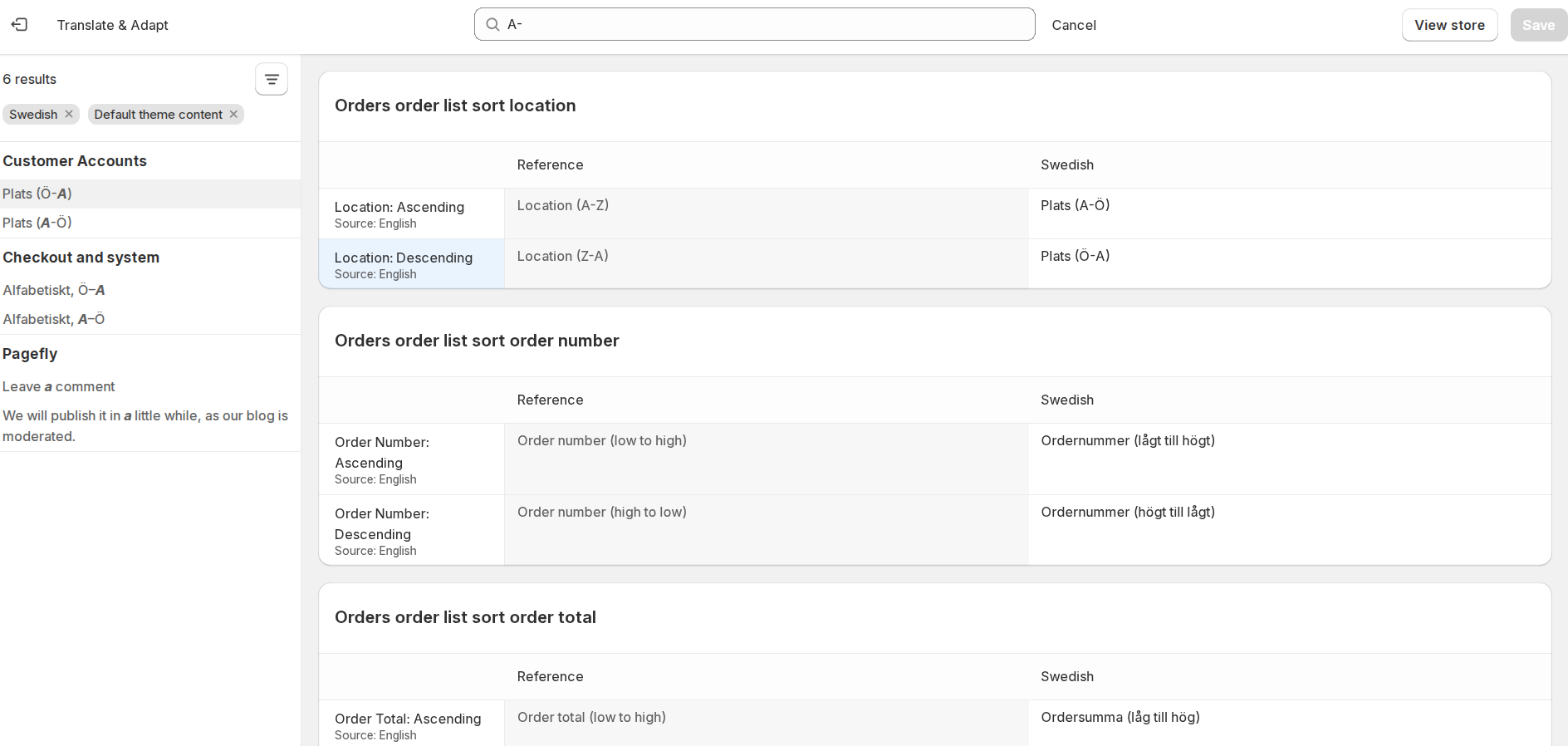Open View store
Screen dimensions: 1568x746
click(1449, 25)
